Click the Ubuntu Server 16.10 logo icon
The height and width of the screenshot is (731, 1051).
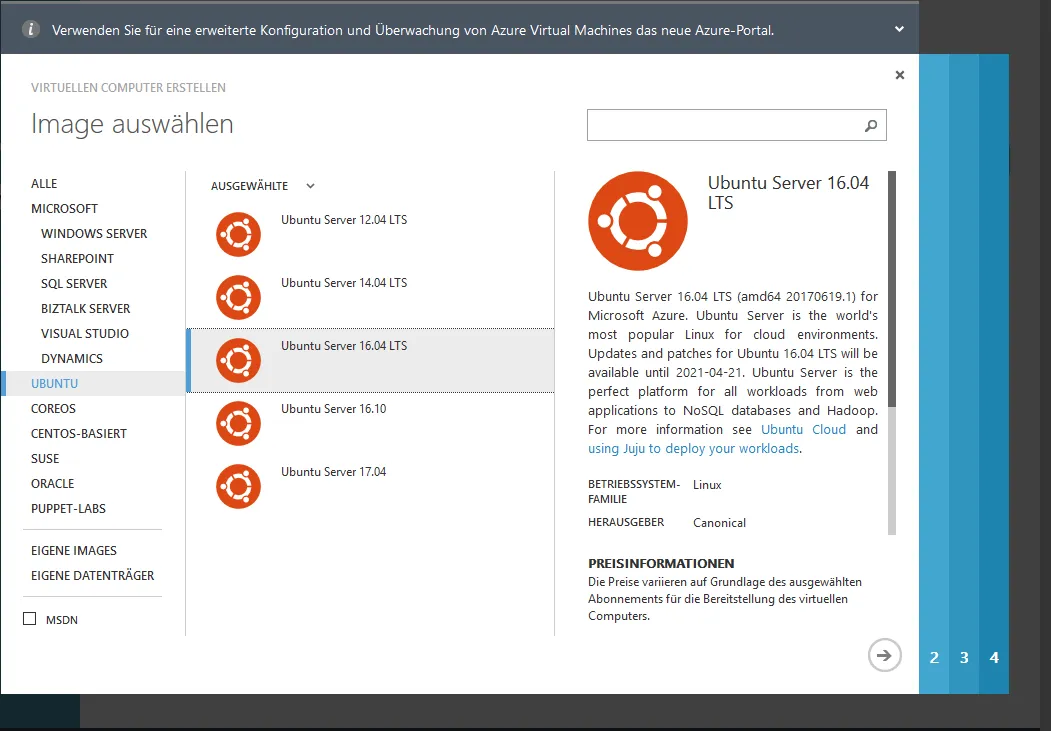click(x=238, y=423)
